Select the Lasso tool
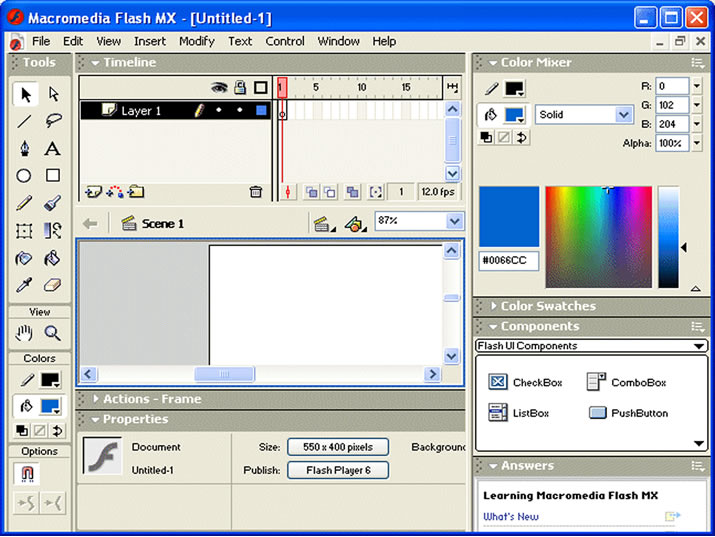The width and height of the screenshot is (715, 537). [x=53, y=121]
